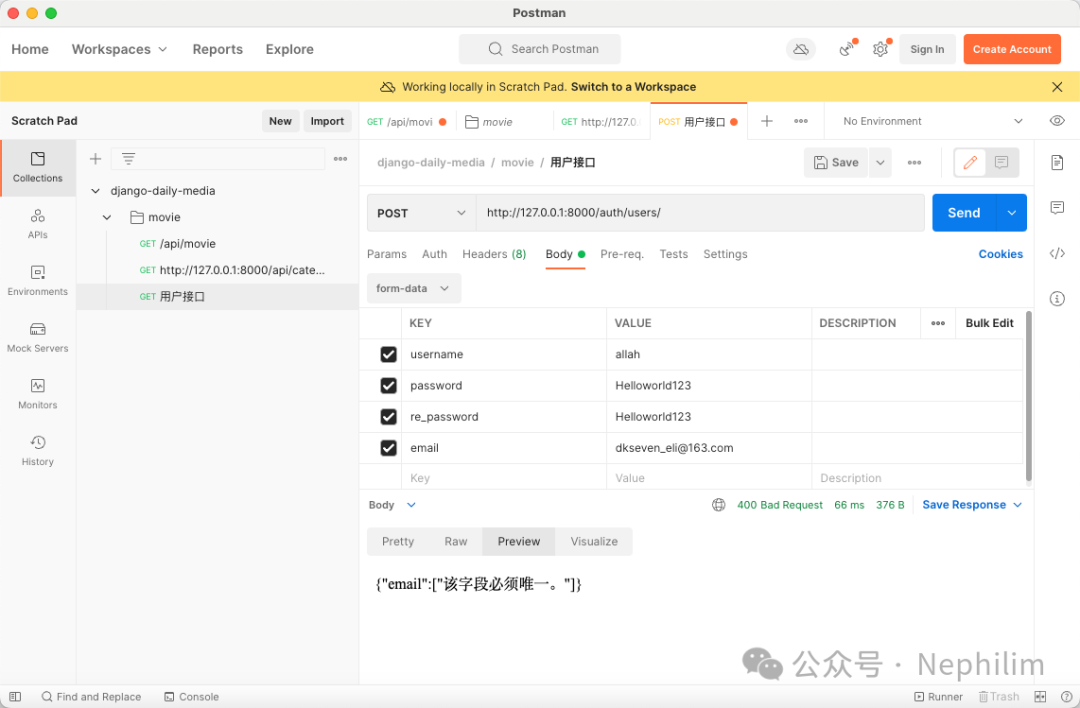Click the Search Postman field
This screenshot has width=1080, height=708.
coord(540,49)
